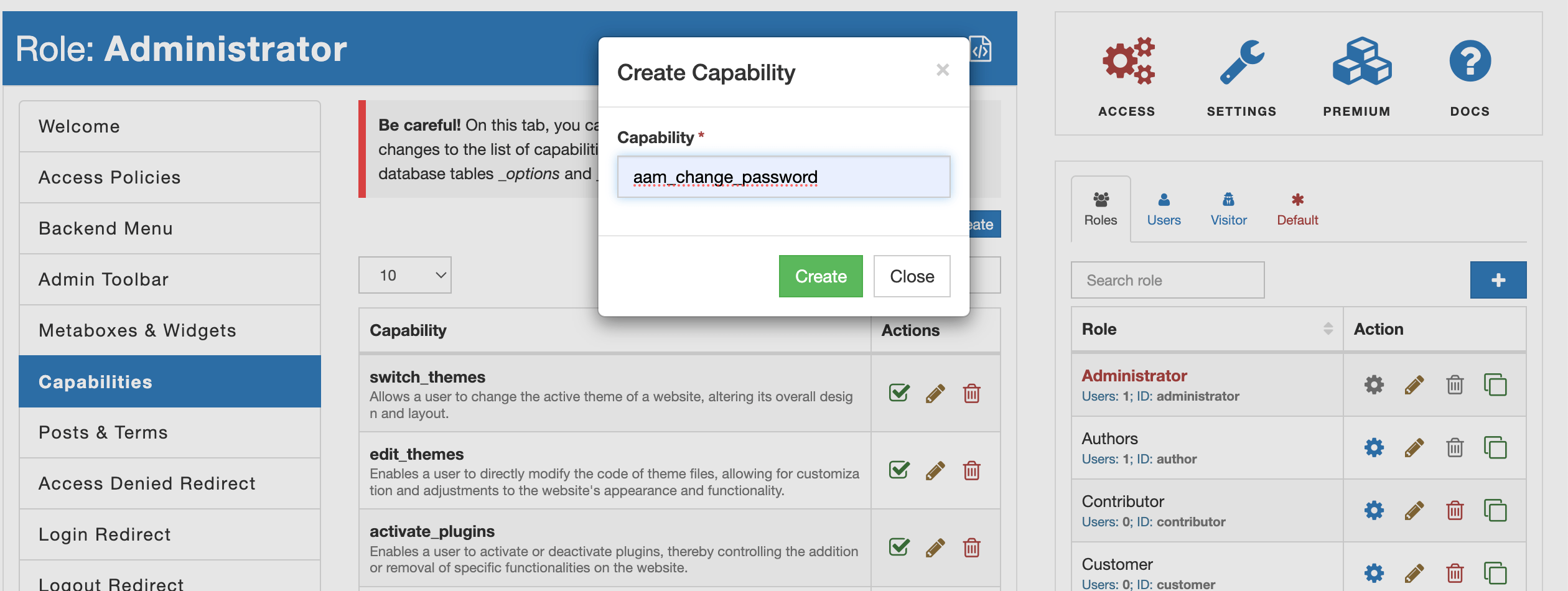Screen dimensions: 1568x591
Task: Open the Login Redirect menu item
Action: (x=170, y=534)
